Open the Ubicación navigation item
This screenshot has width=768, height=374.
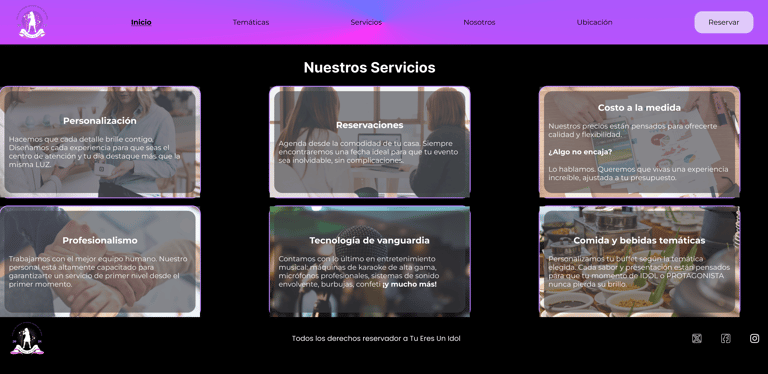(594, 22)
